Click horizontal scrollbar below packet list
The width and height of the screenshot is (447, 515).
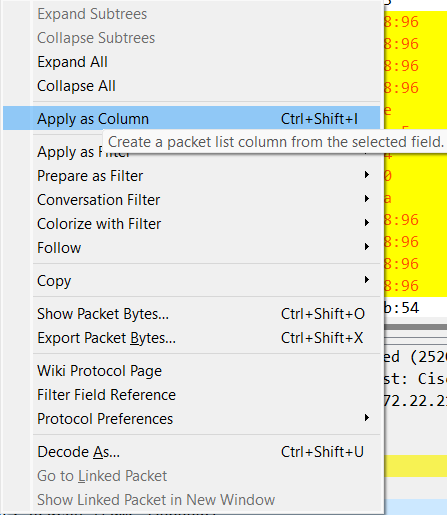pyautogui.click(x=416, y=327)
